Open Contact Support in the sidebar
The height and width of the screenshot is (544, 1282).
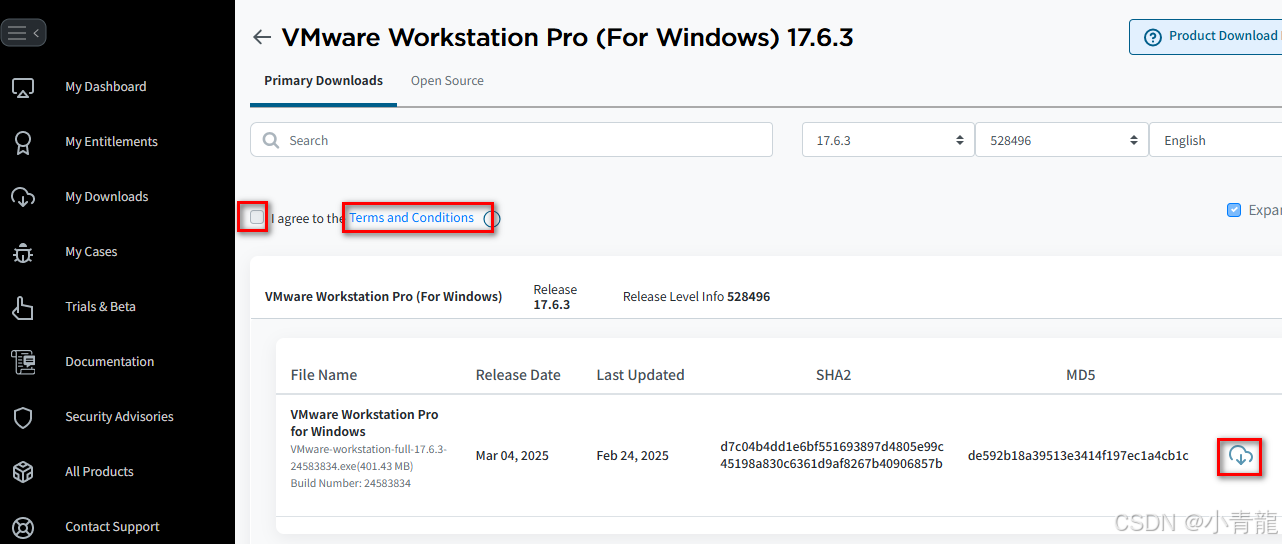(x=112, y=527)
